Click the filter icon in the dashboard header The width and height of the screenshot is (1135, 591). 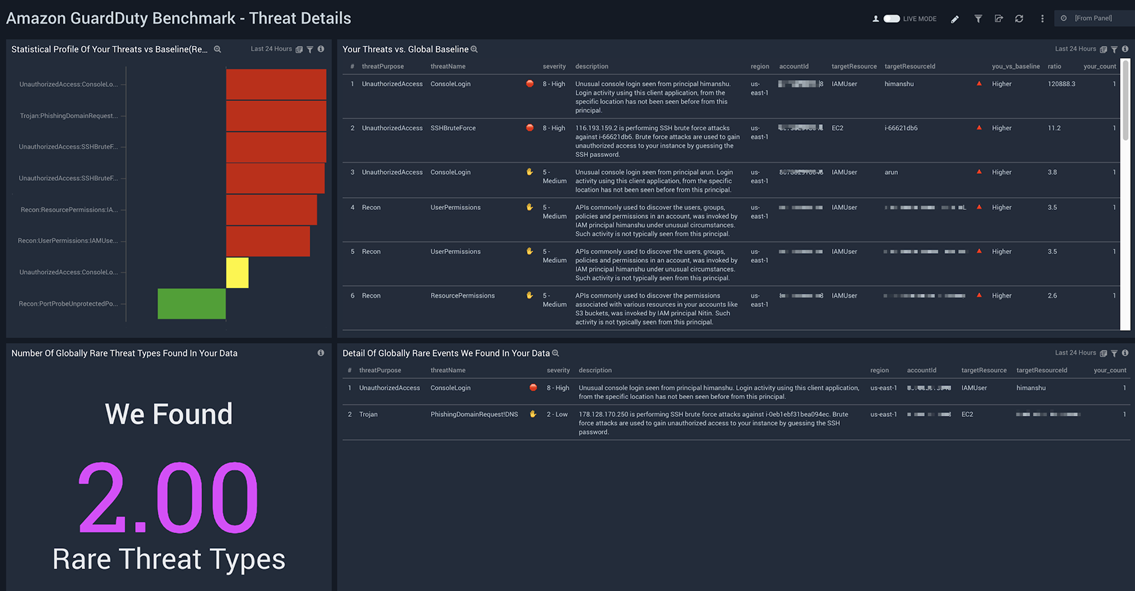tap(978, 18)
